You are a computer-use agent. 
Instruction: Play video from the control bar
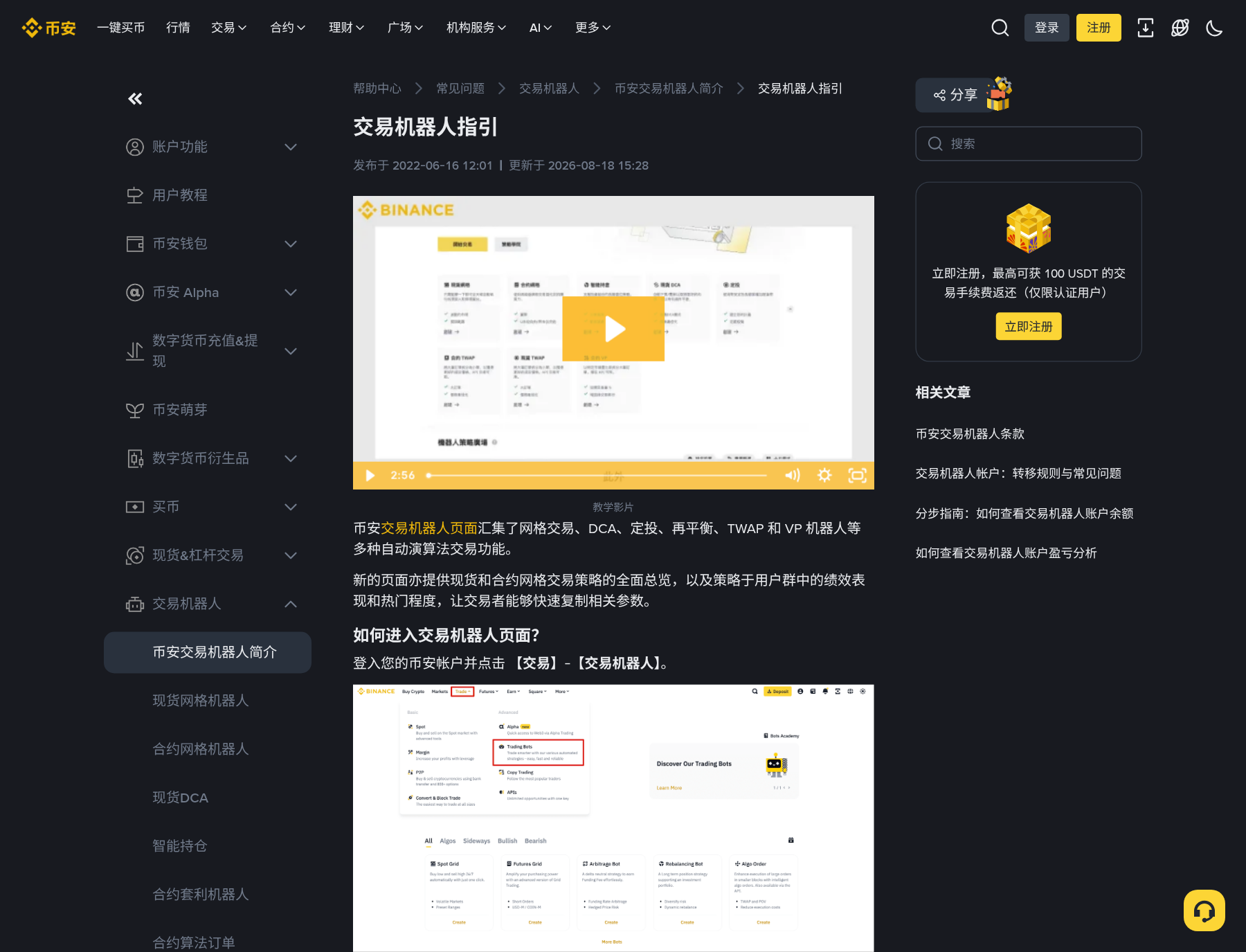pos(370,476)
